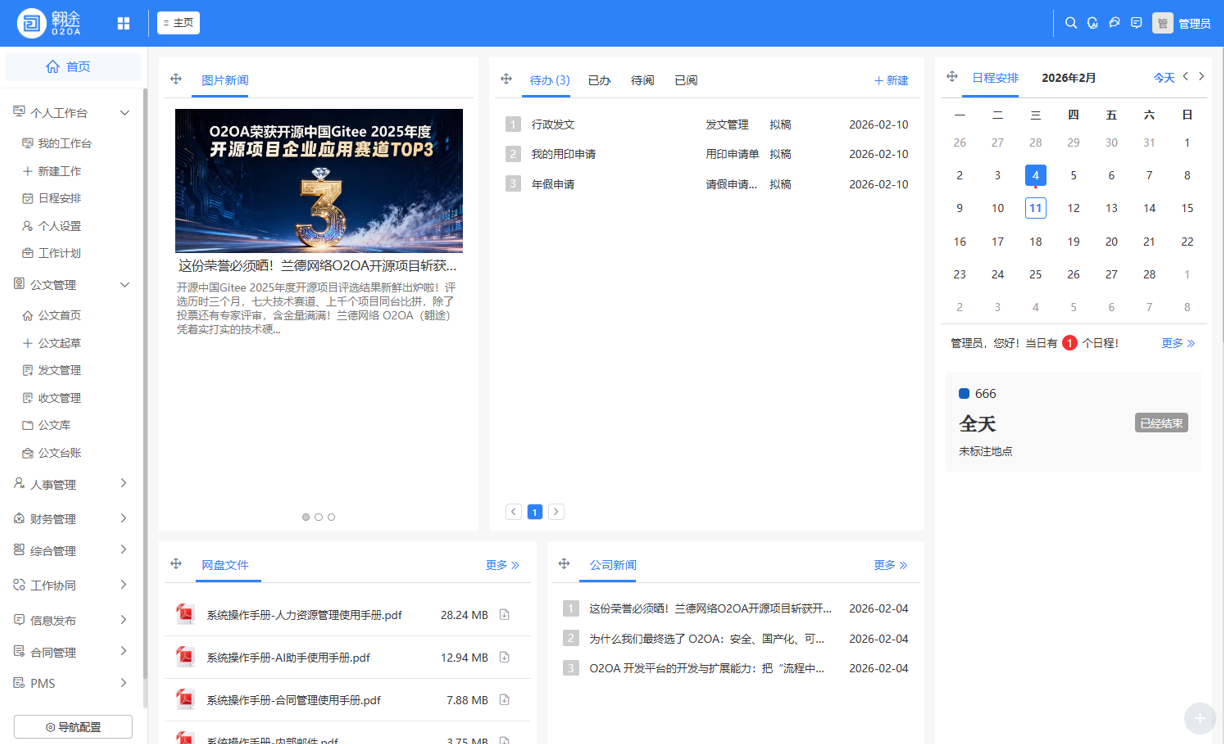
Task: Select the third carousel dot indicator
Action: click(331, 517)
